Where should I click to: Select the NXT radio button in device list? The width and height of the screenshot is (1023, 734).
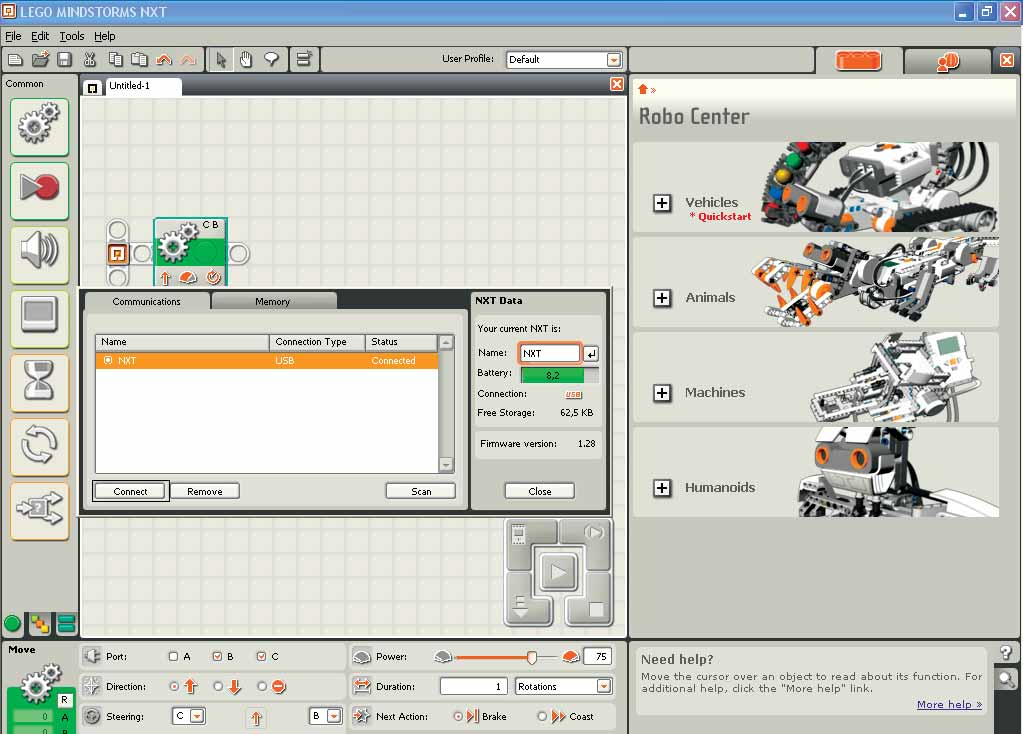108,360
